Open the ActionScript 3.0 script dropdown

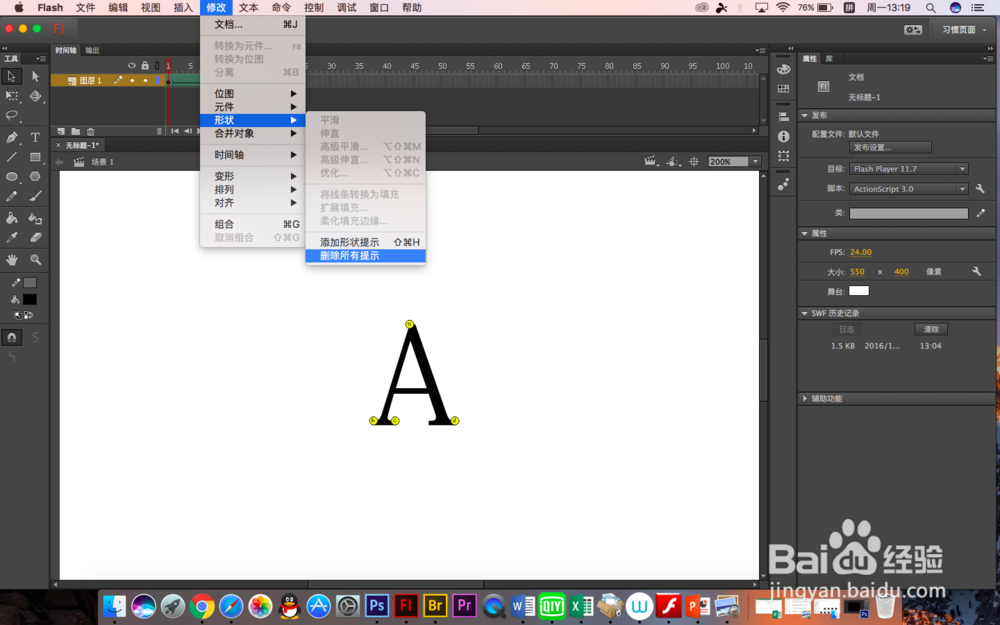(909, 189)
